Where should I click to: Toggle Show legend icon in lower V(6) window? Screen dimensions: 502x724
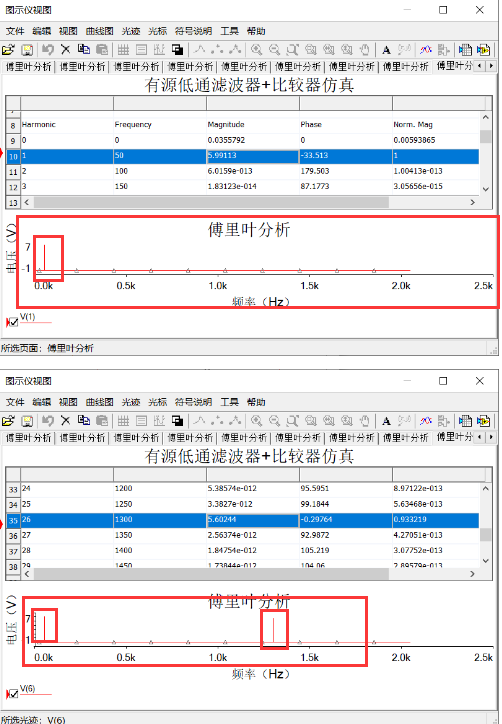click(x=141, y=421)
